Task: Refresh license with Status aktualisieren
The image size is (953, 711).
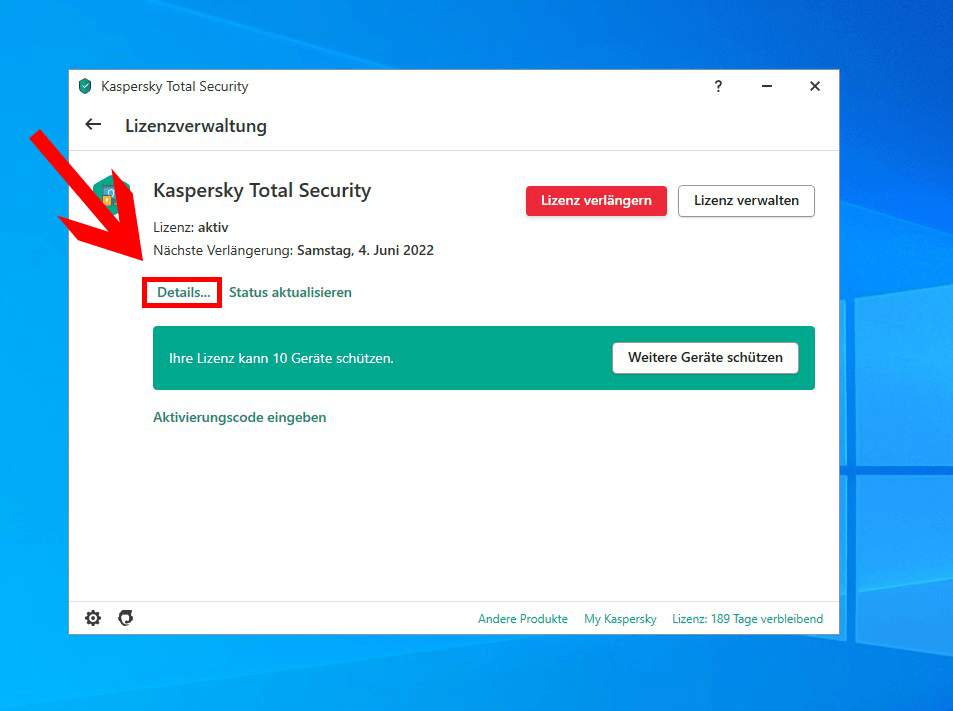Action: pos(289,292)
